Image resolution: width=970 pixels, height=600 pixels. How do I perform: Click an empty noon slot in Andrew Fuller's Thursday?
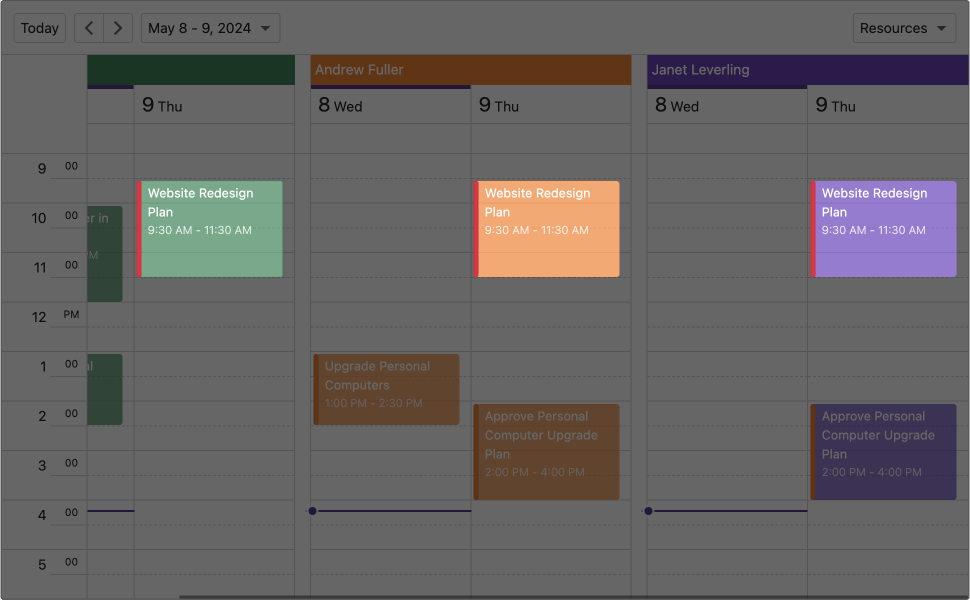(x=551, y=325)
